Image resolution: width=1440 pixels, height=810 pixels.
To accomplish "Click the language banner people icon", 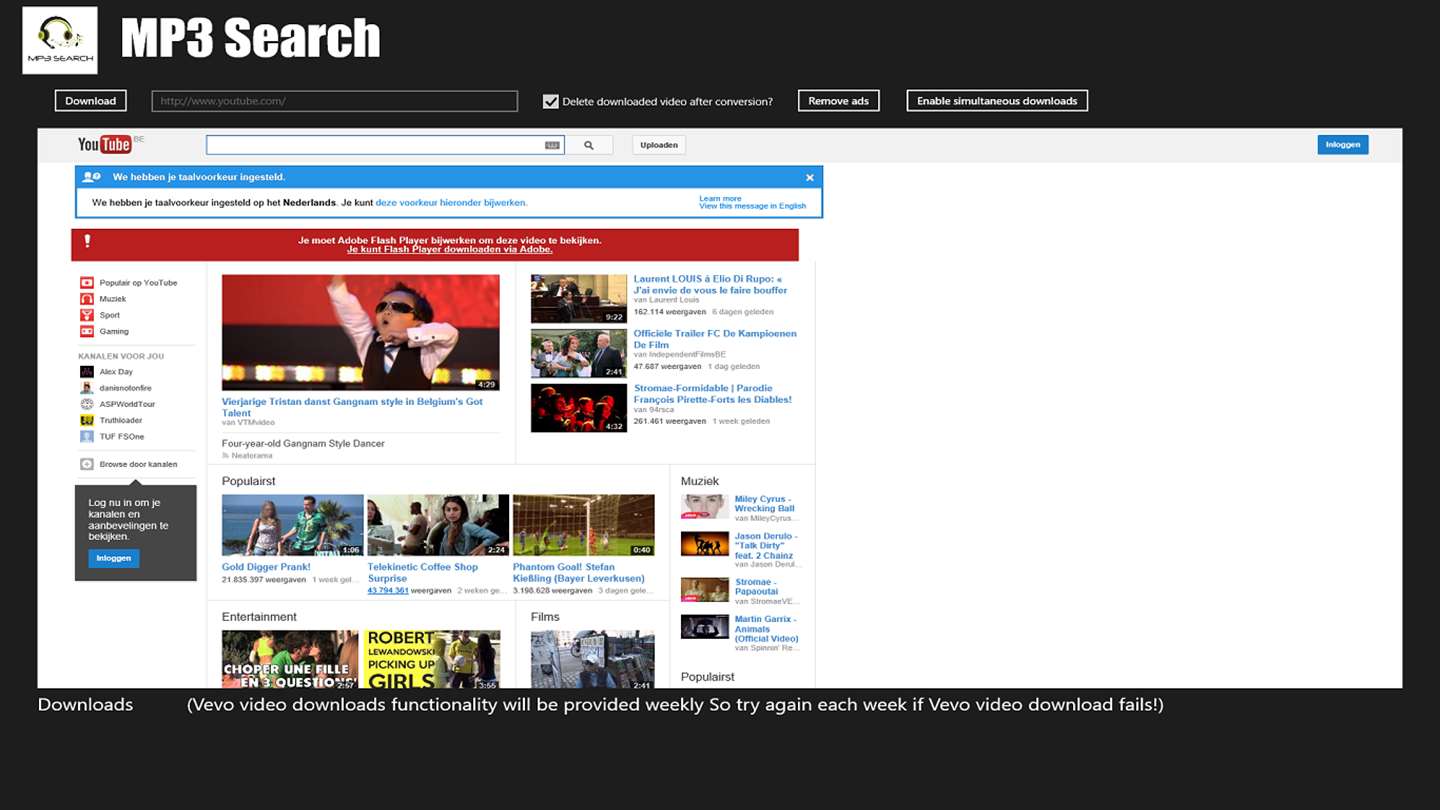I will pos(92,177).
